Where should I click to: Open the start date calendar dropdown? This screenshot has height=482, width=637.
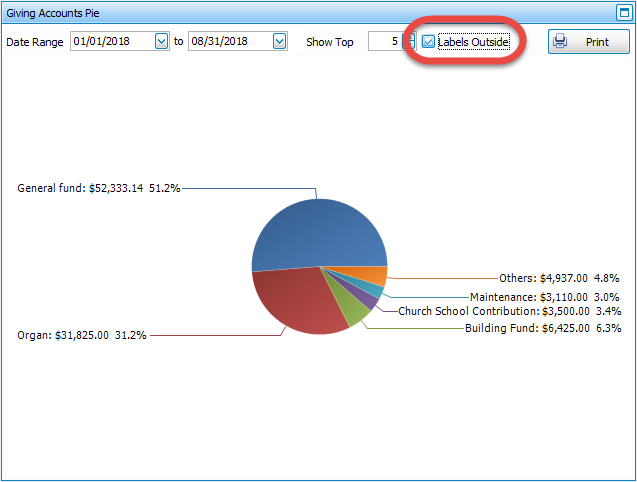point(162,42)
